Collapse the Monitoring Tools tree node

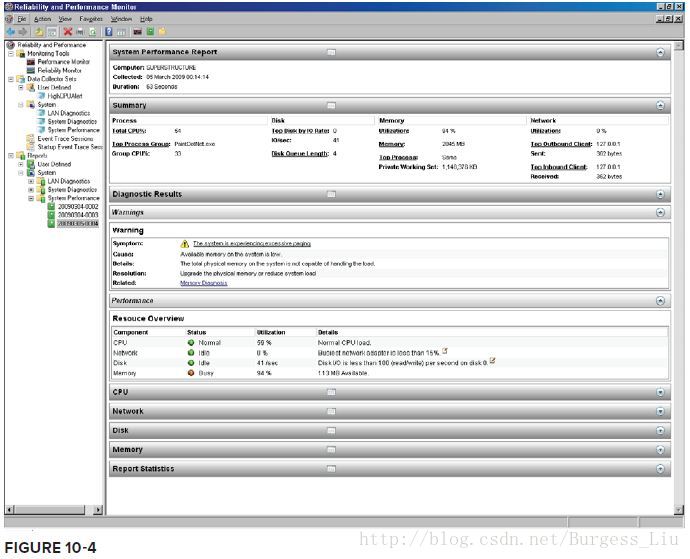(x=11, y=53)
